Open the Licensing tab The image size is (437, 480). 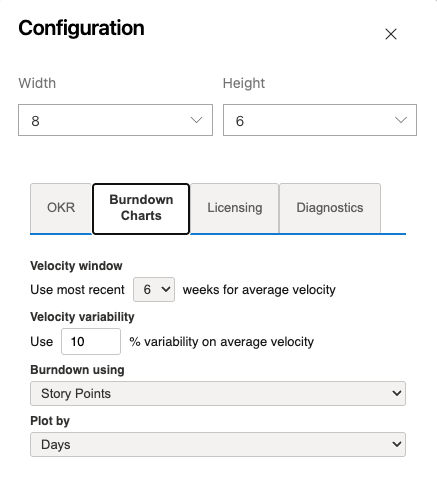235,208
